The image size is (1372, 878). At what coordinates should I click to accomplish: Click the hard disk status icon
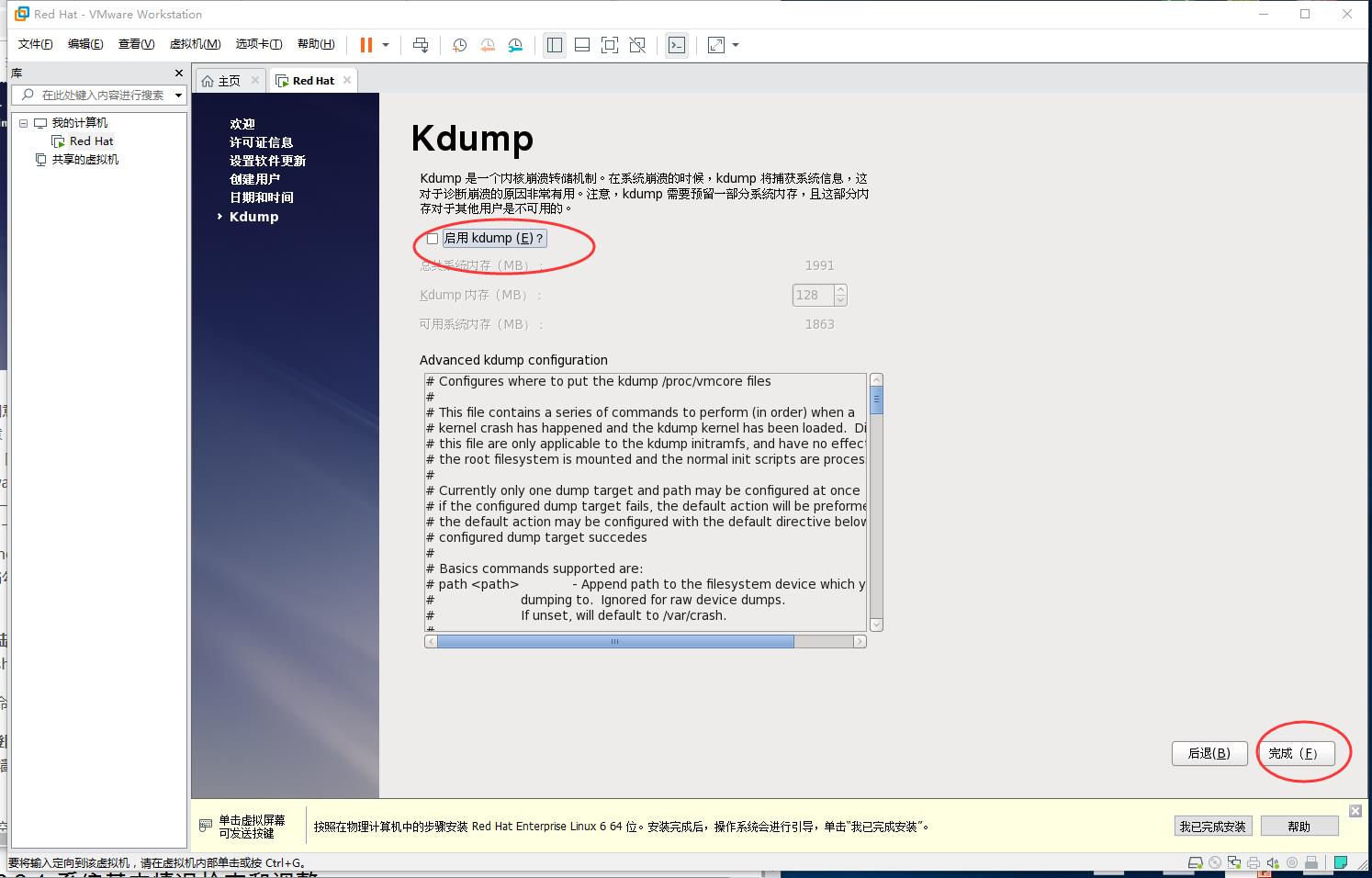click(x=1196, y=863)
